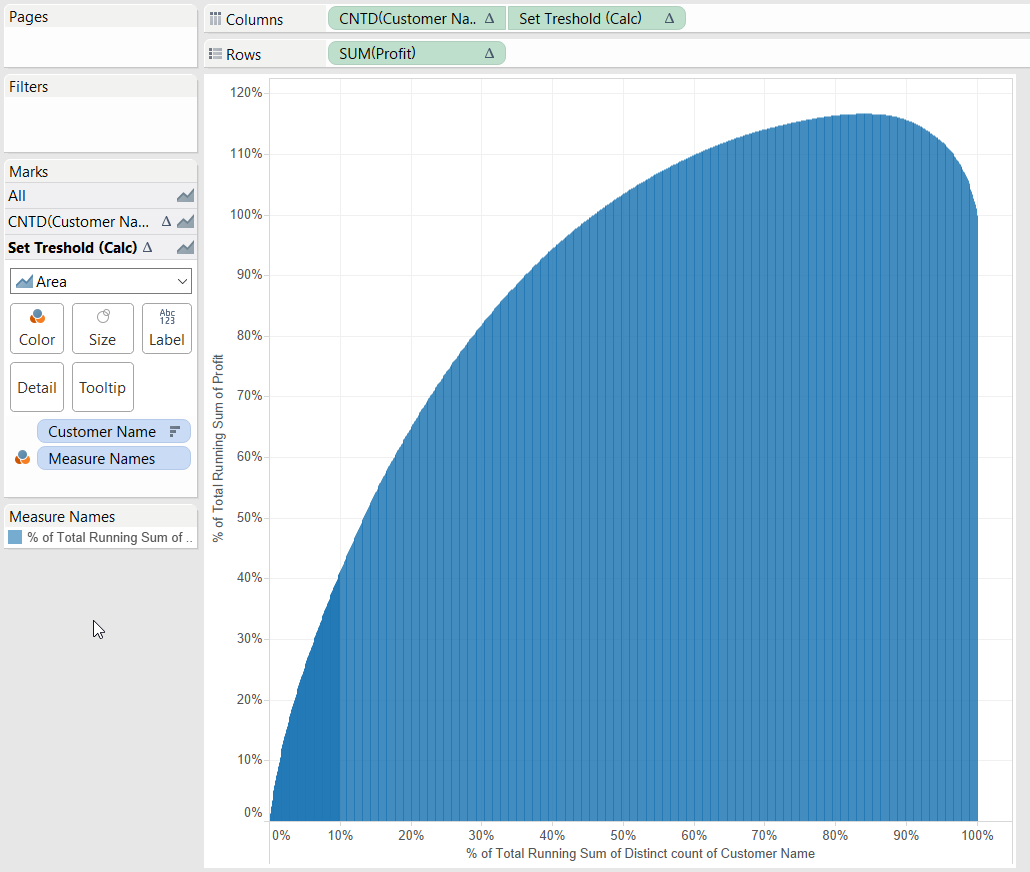Open the Size mark card
The width and height of the screenshot is (1030, 872).
click(102, 329)
